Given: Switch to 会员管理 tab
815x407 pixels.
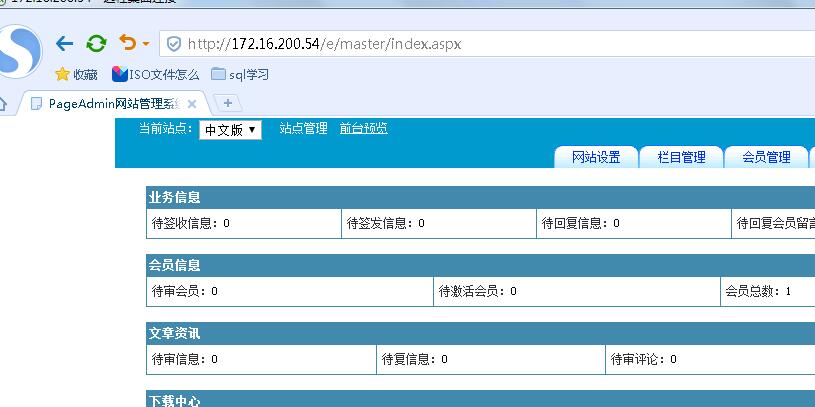Looking at the screenshot, I should click(x=766, y=157).
